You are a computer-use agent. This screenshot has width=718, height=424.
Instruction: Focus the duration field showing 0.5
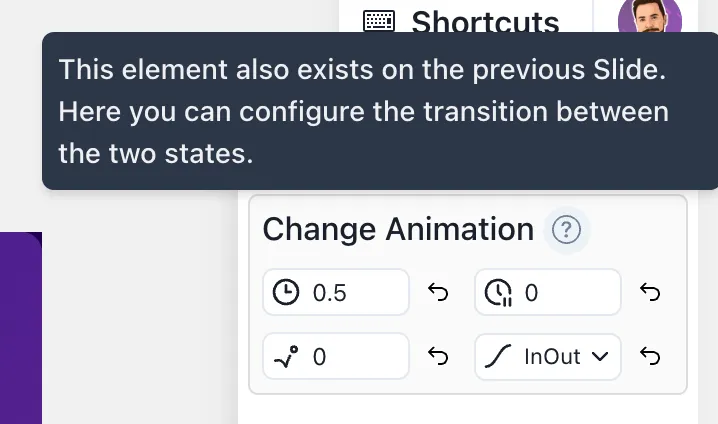336,293
